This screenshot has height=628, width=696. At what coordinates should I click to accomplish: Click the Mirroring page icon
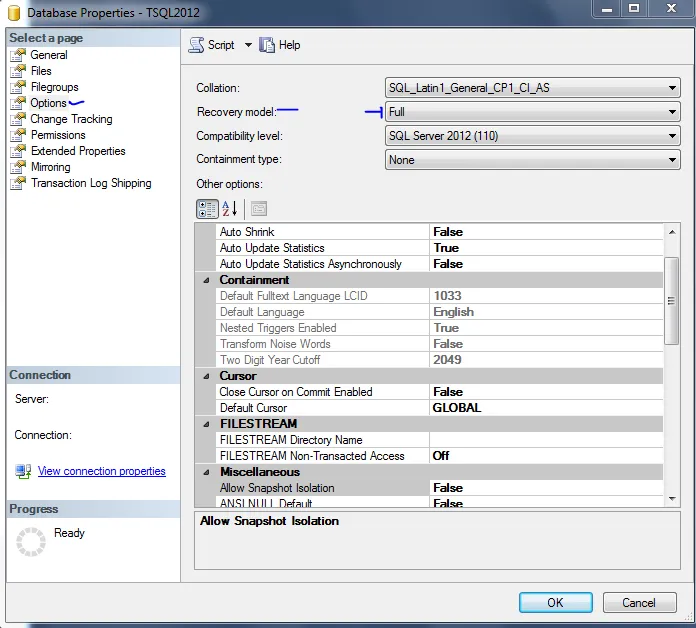[x=18, y=166]
